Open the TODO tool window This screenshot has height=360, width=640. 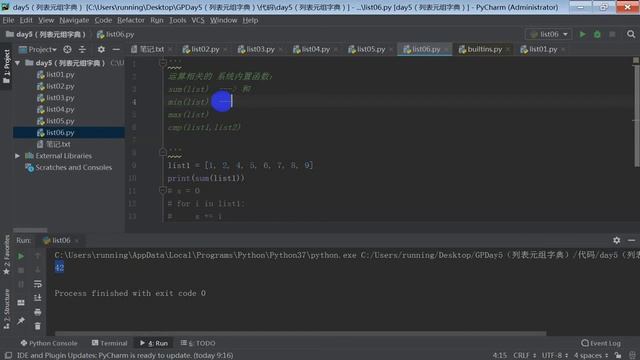[198, 343]
